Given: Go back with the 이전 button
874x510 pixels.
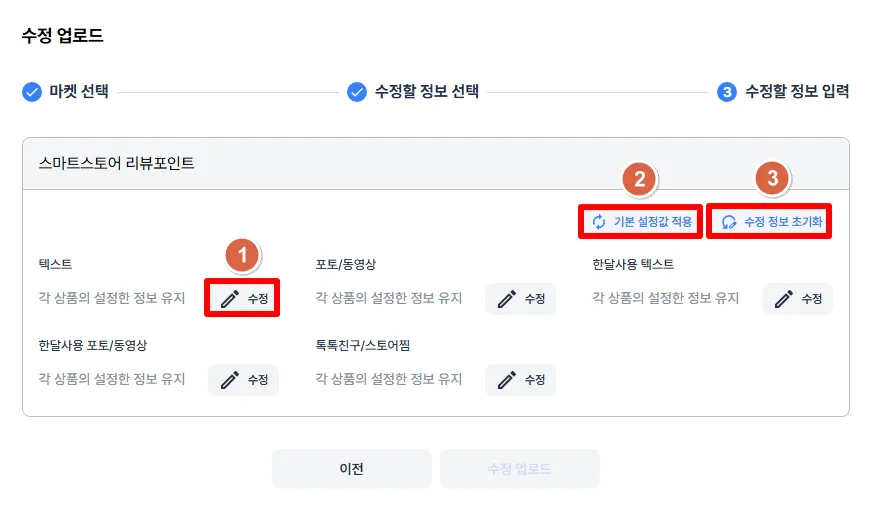Looking at the screenshot, I should pyautogui.click(x=351, y=469).
